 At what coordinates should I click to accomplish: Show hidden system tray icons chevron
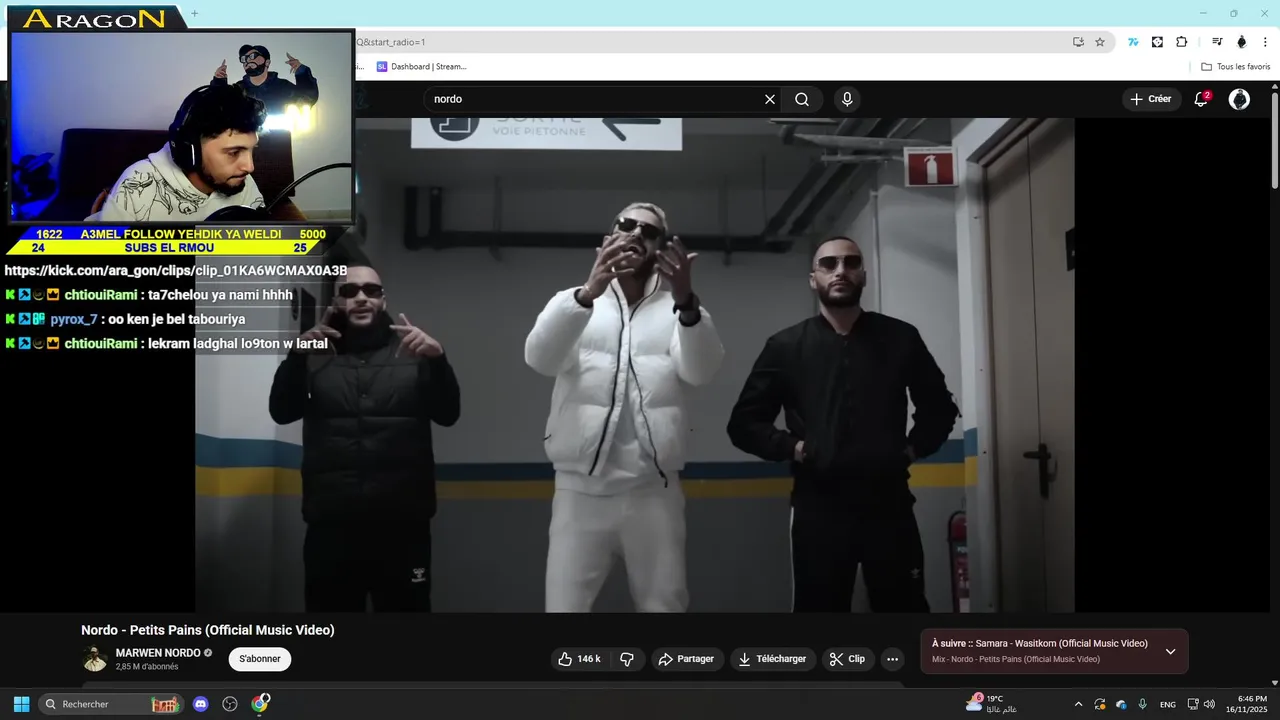(1078, 704)
